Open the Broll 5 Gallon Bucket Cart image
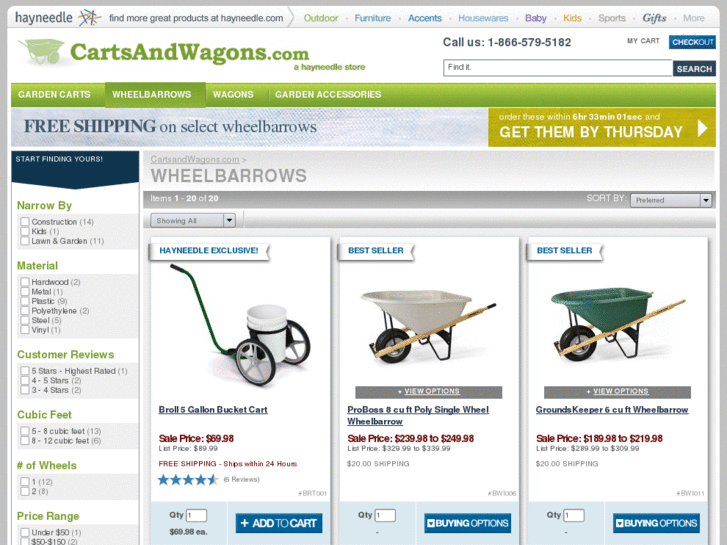727x545 pixels. pyautogui.click(x=240, y=325)
